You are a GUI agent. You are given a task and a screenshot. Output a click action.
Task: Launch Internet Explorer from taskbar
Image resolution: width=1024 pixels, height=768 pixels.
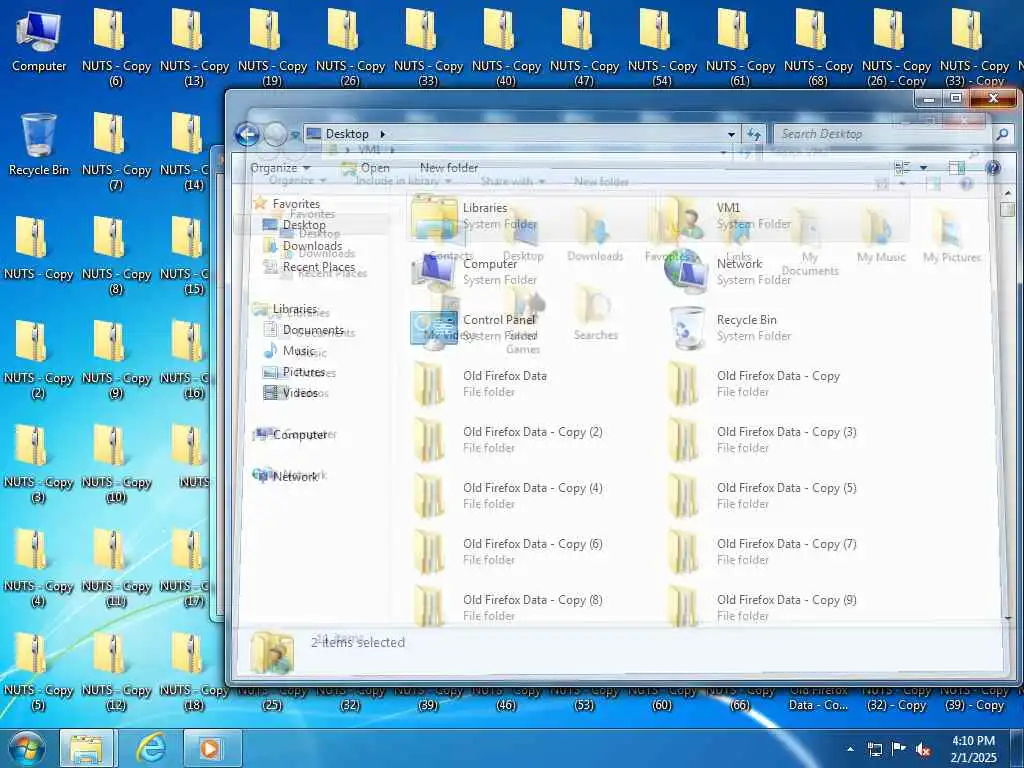[150, 748]
